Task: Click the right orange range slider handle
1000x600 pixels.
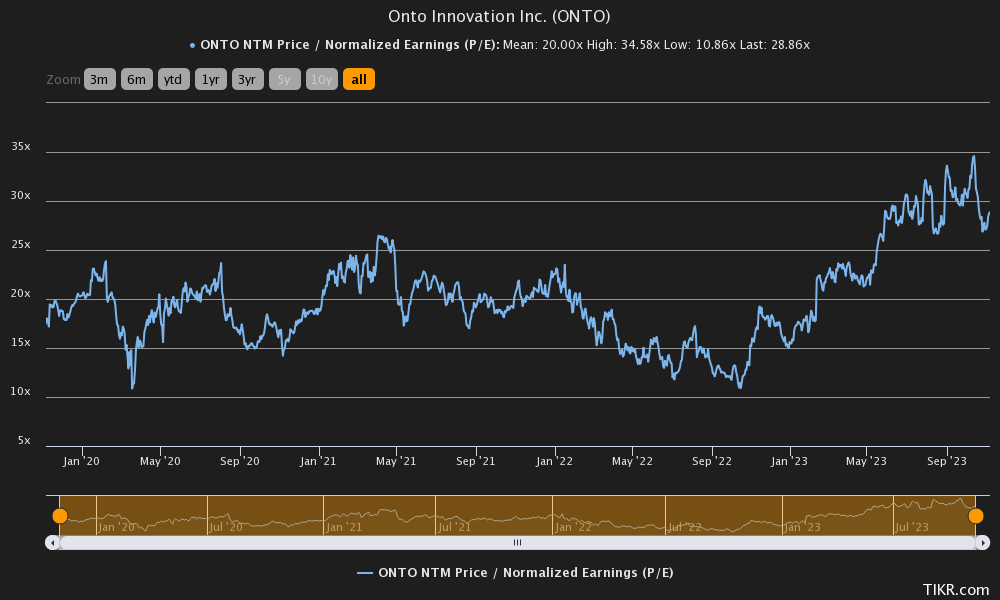Action: [x=977, y=514]
